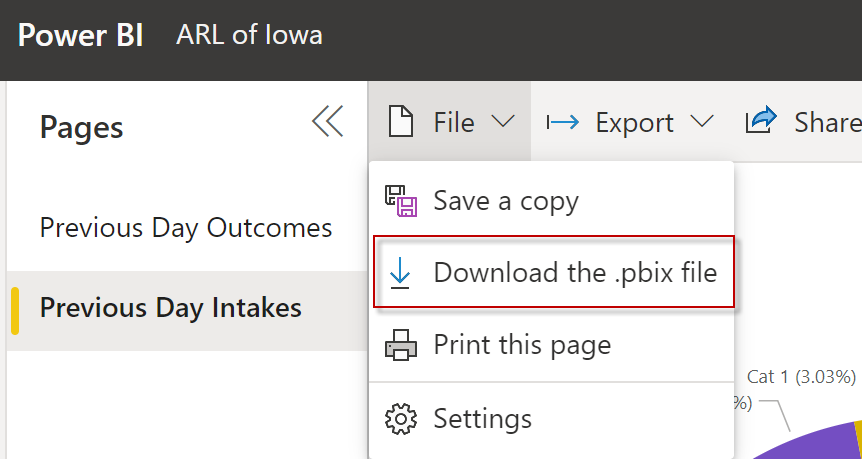
Task: Click the Power BI home title
Action: 80,36
